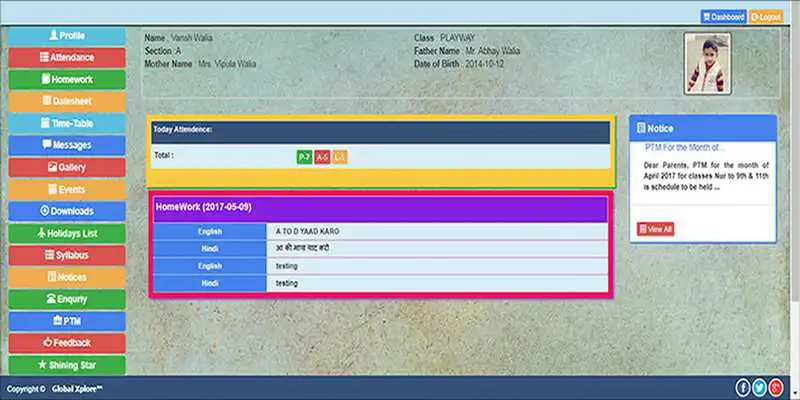This screenshot has width=800, height=400.
Task: Click the green P-7 present badge
Action: [x=304, y=157]
